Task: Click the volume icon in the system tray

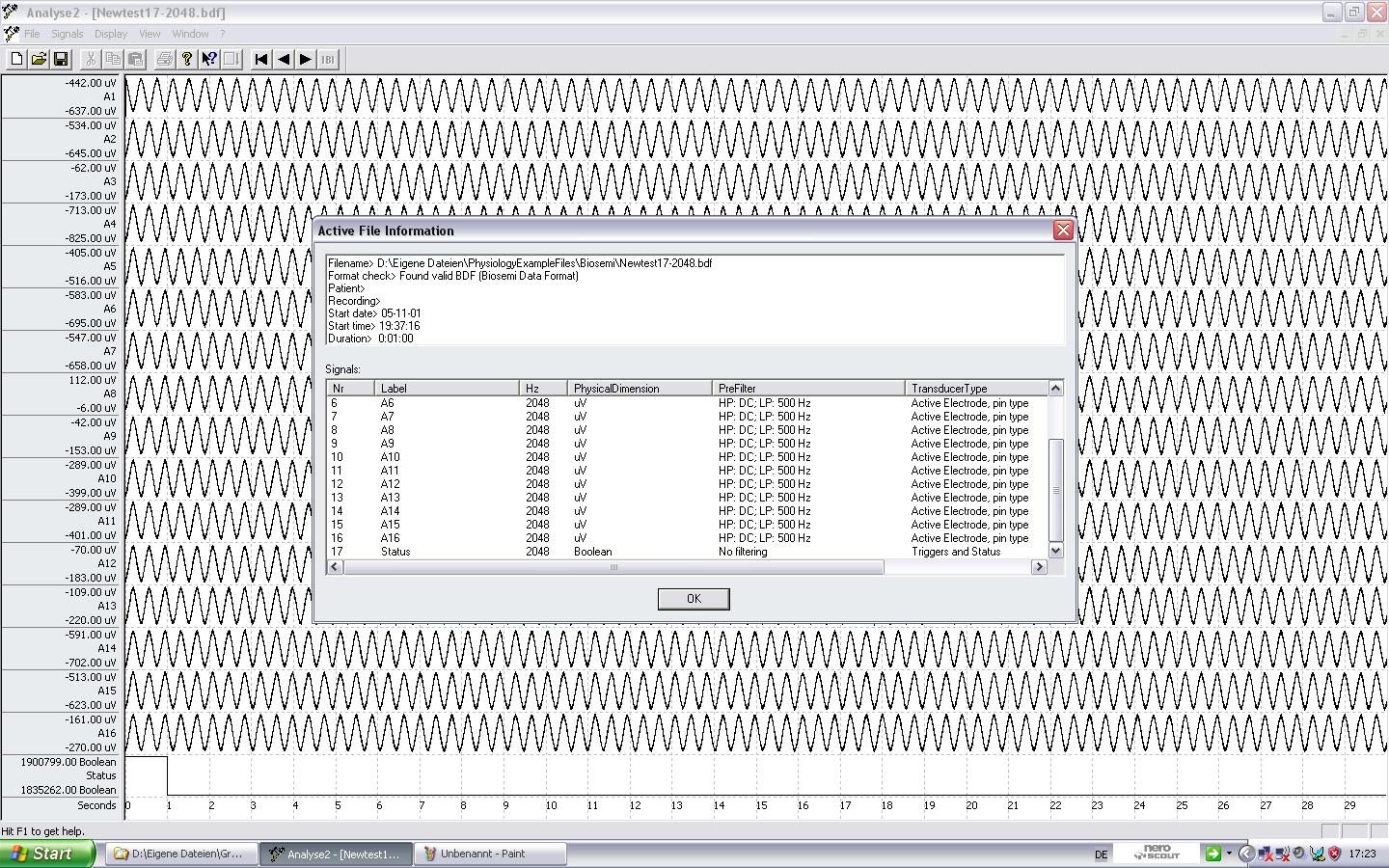Action: pos(1297,854)
